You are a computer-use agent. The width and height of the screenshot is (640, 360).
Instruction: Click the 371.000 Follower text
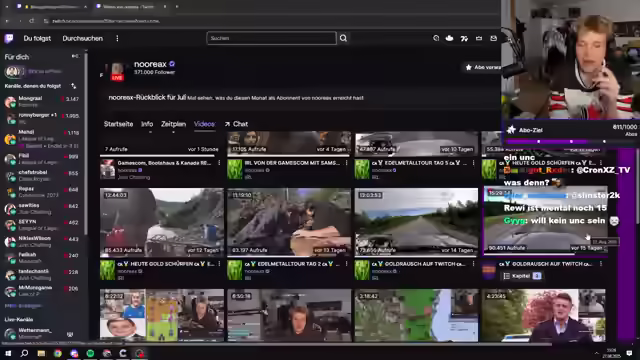pos(154,72)
